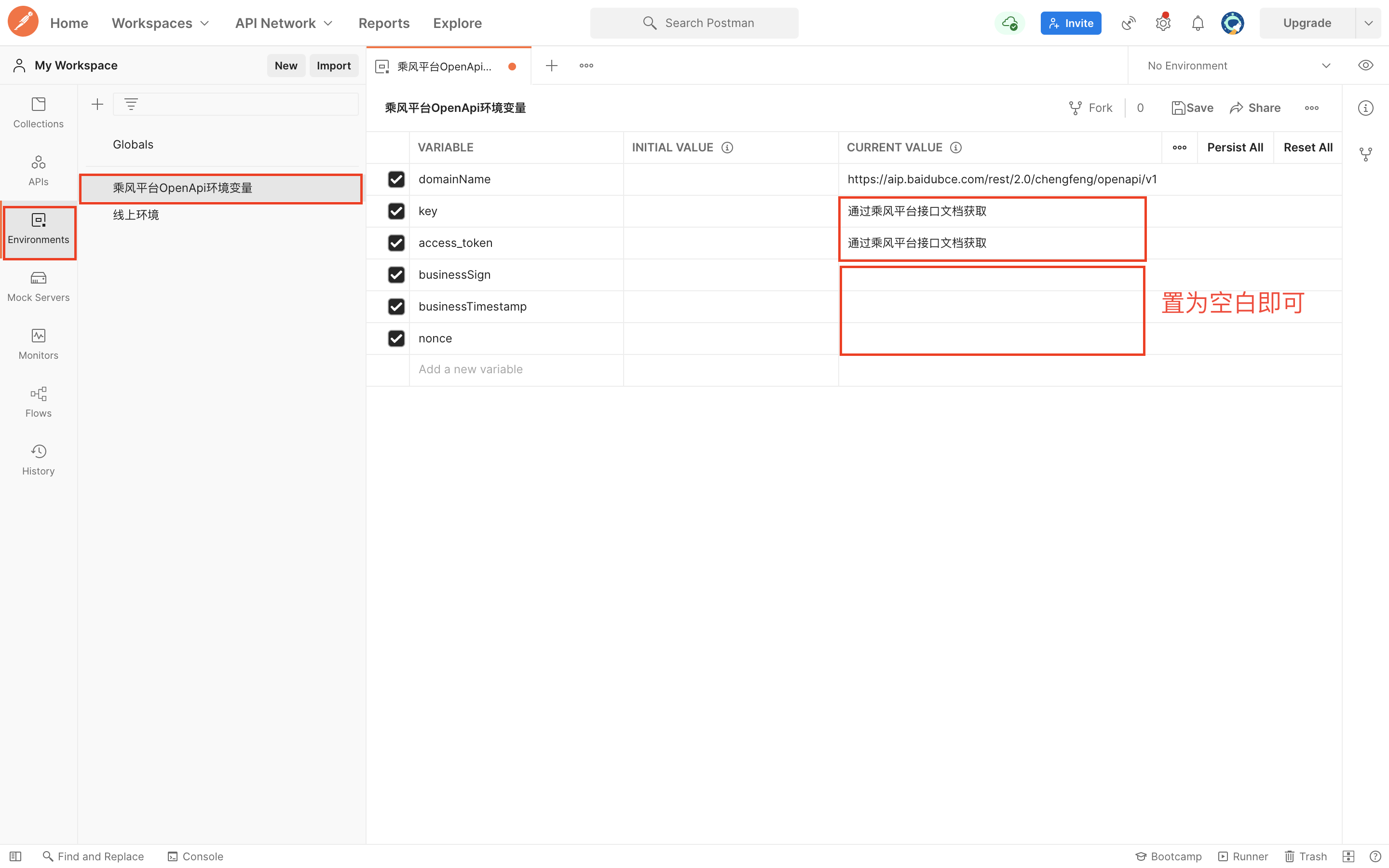
Task: Click Reset All
Action: click(x=1308, y=148)
